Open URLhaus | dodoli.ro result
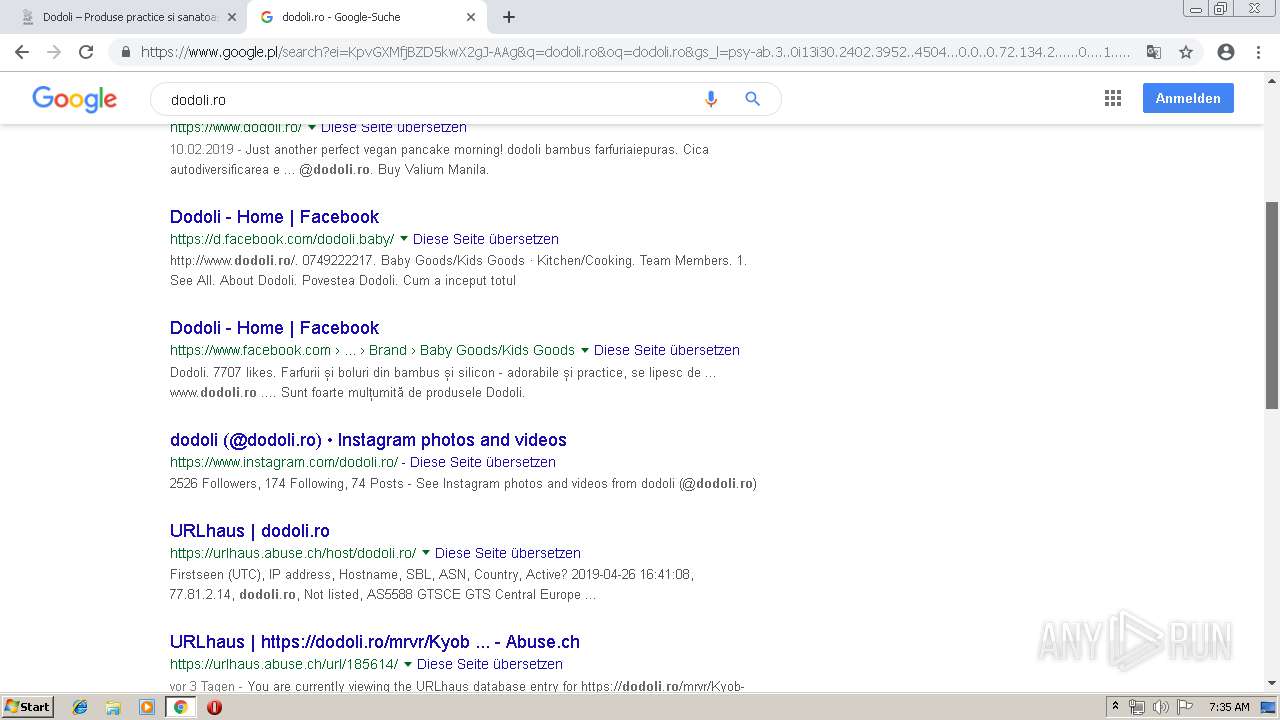The image size is (1280, 720). pyautogui.click(x=250, y=531)
